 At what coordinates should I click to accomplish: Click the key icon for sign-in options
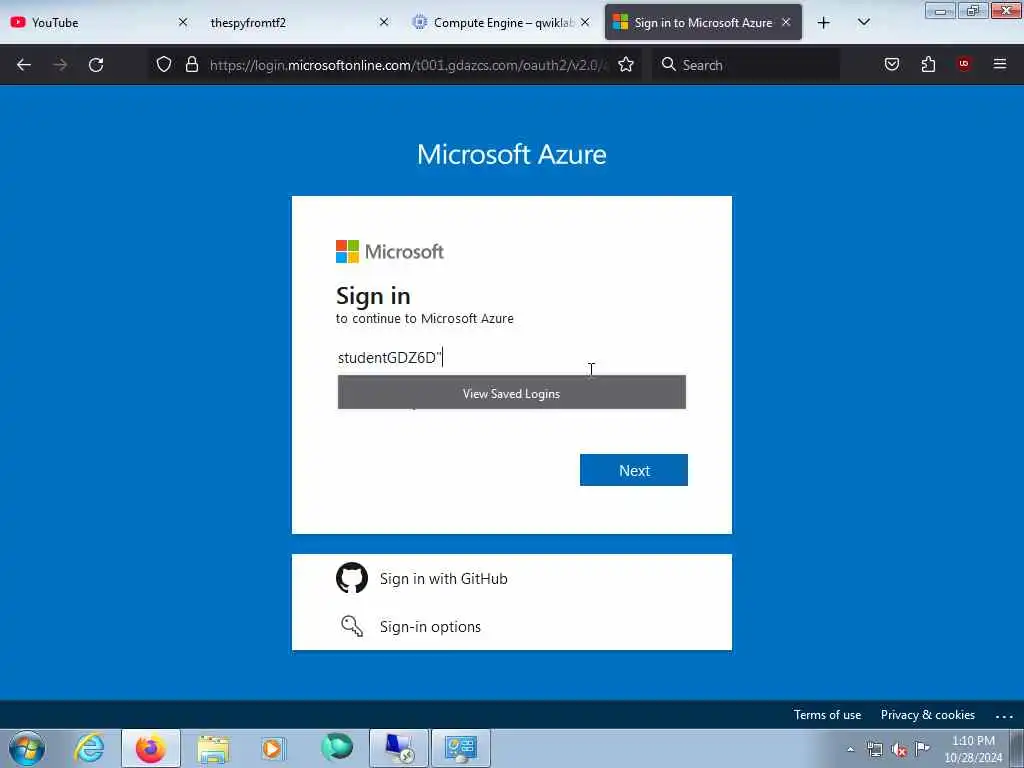(x=352, y=626)
